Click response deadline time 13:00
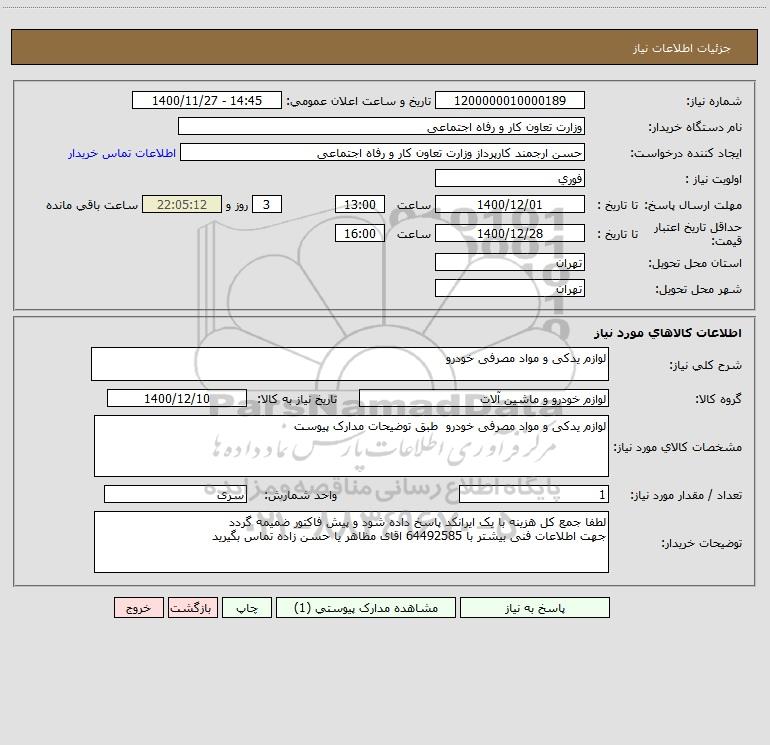The image size is (770, 745). [359, 204]
